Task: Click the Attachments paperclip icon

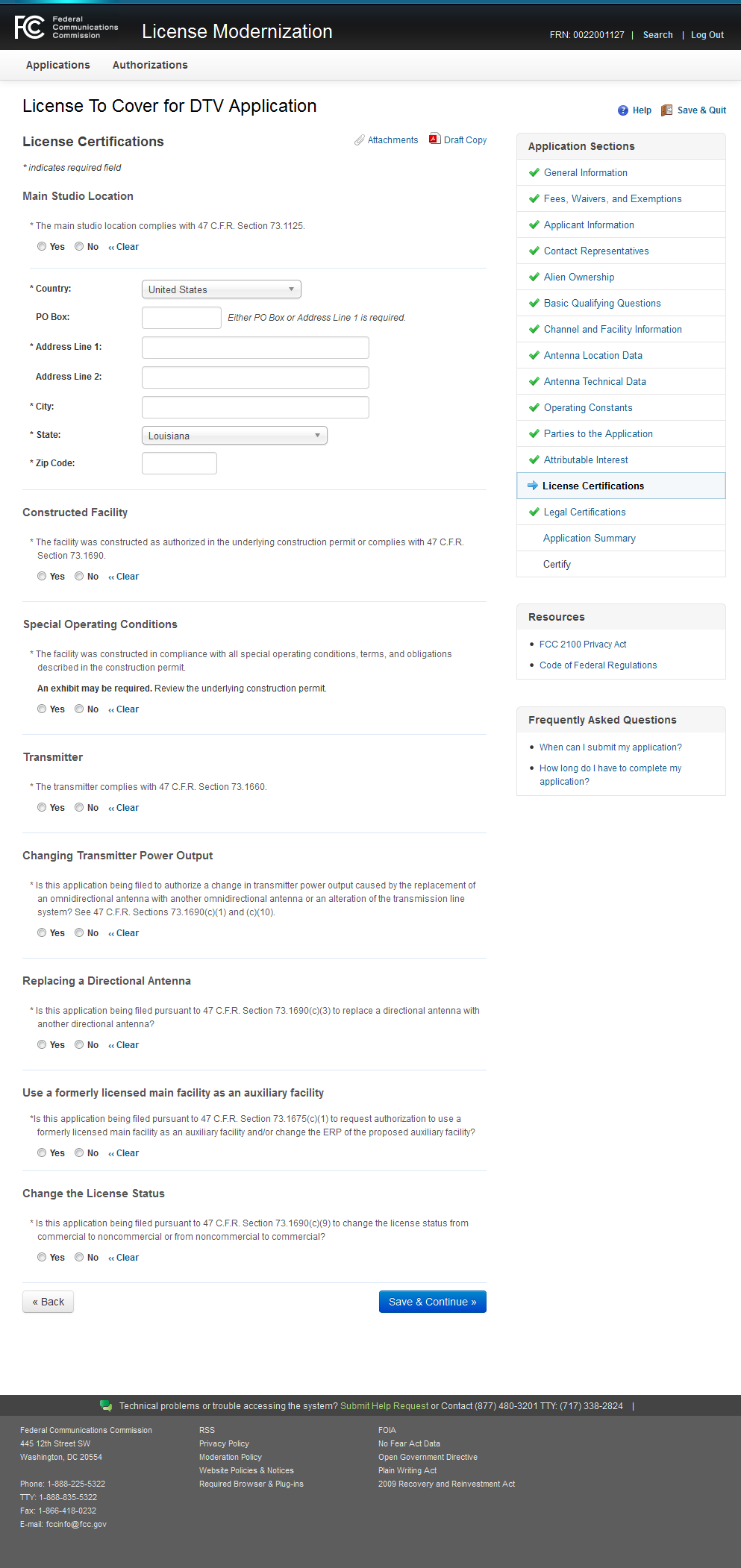Action: (360, 140)
